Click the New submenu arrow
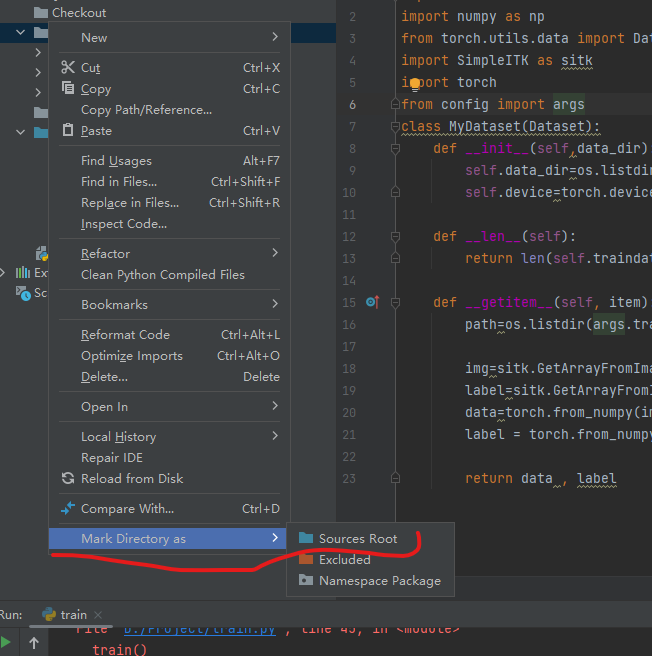The height and width of the screenshot is (656, 652). point(275,37)
